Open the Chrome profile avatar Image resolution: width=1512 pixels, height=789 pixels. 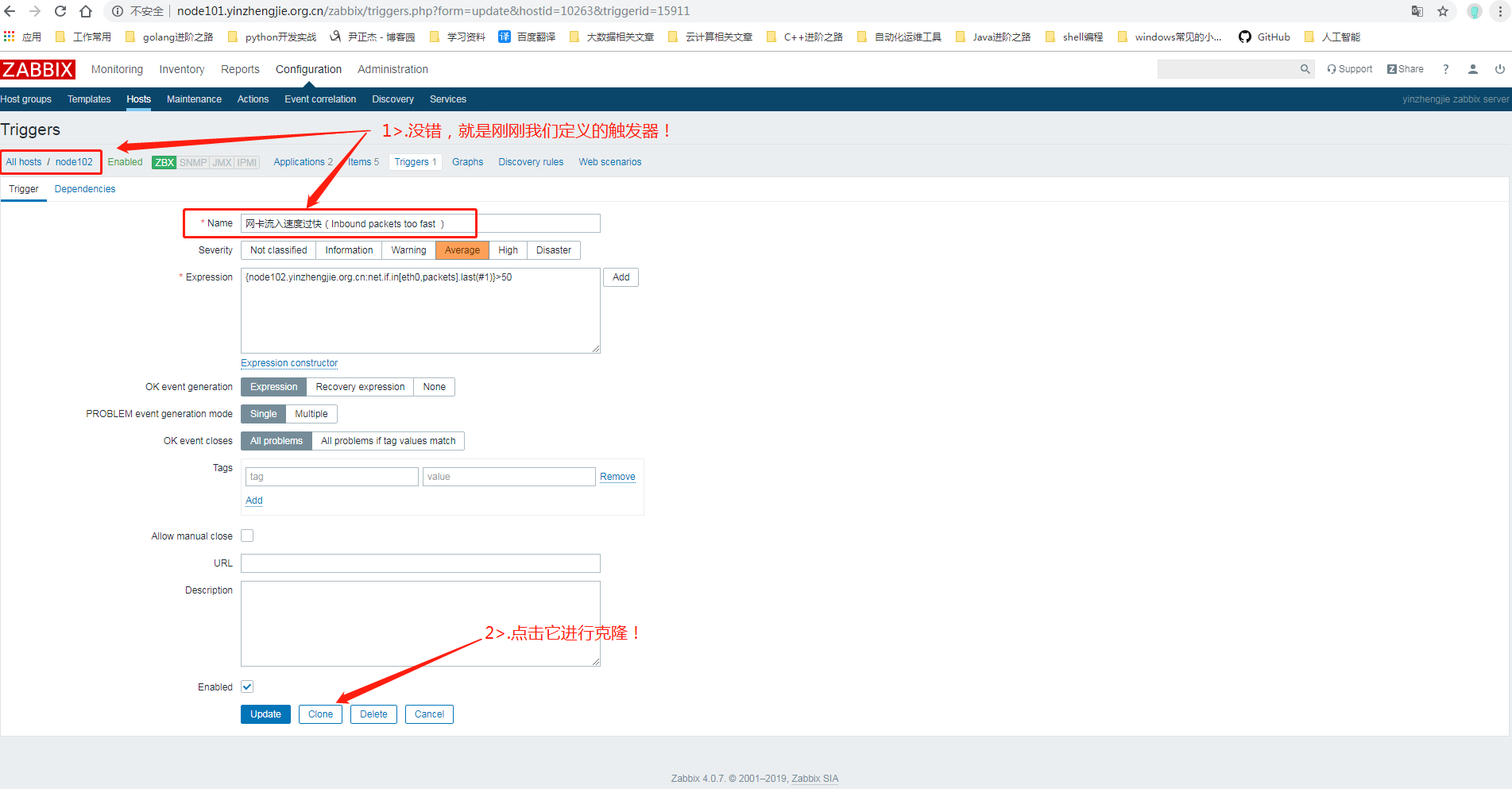[x=1475, y=11]
